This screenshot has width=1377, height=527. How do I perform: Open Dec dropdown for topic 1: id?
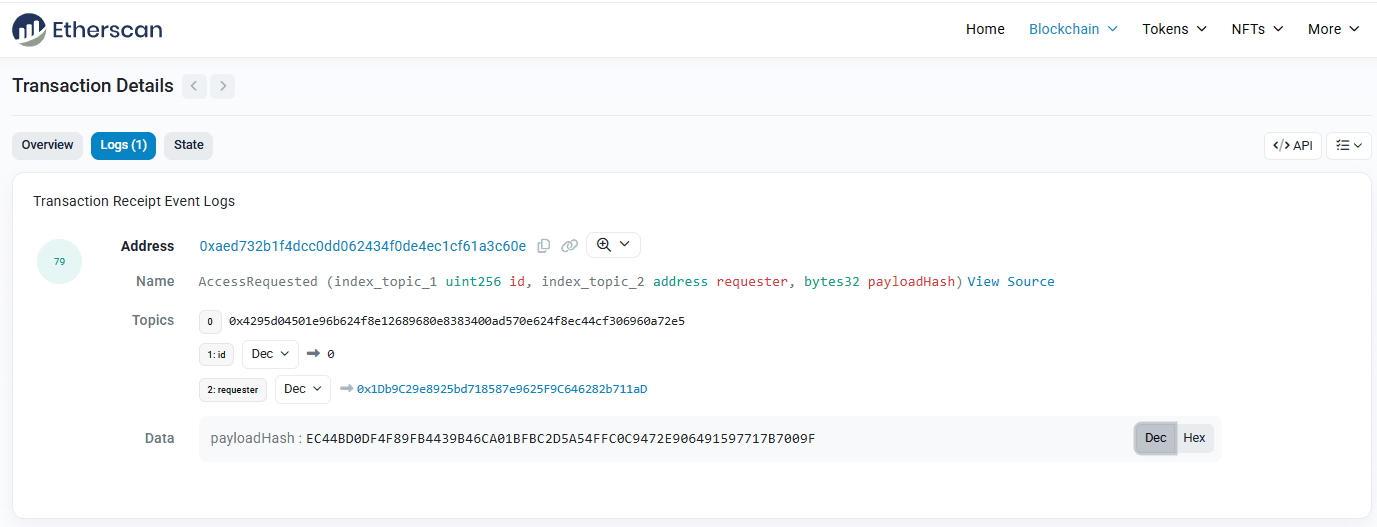pos(270,354)
